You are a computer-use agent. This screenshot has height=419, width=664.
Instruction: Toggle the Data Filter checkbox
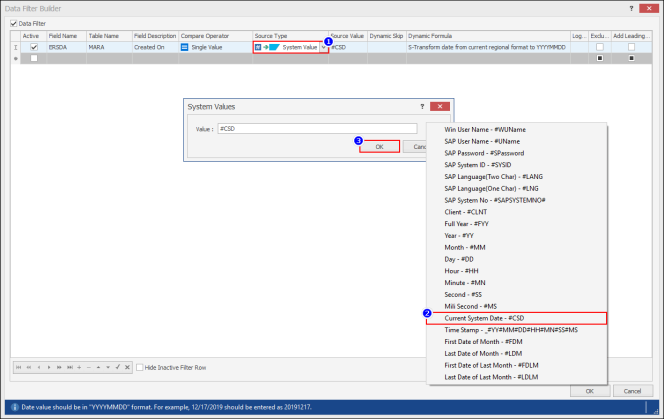(14, 23)
